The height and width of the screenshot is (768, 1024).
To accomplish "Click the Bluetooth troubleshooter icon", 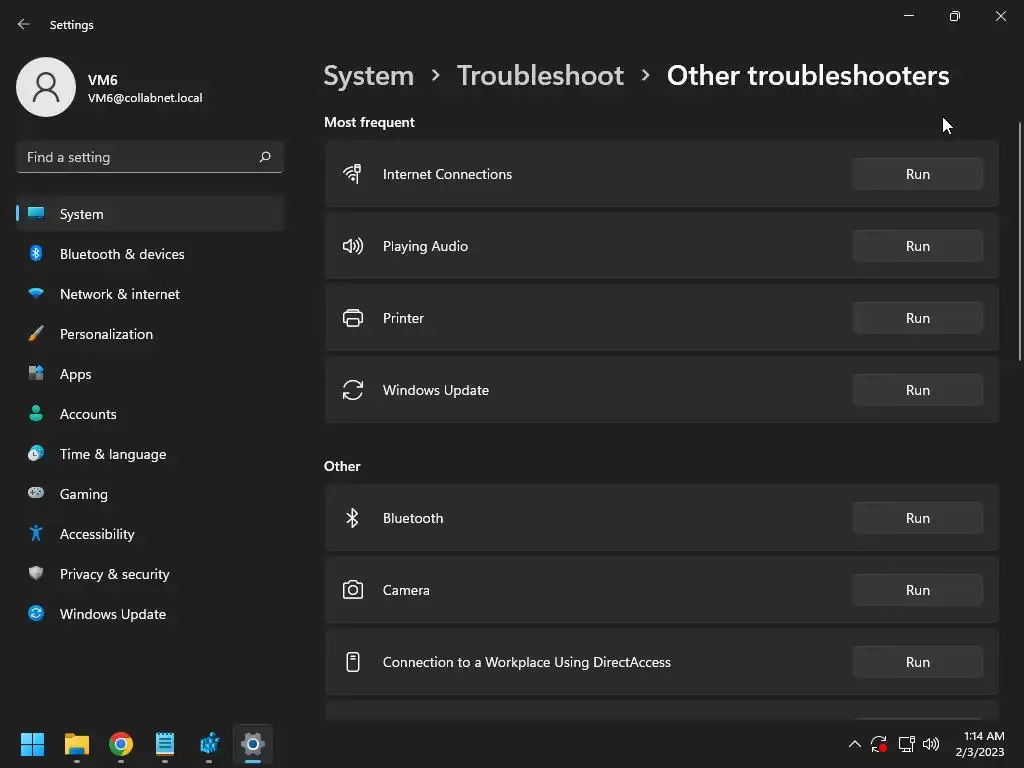I will pyautogui.click(x=352, y=518).
